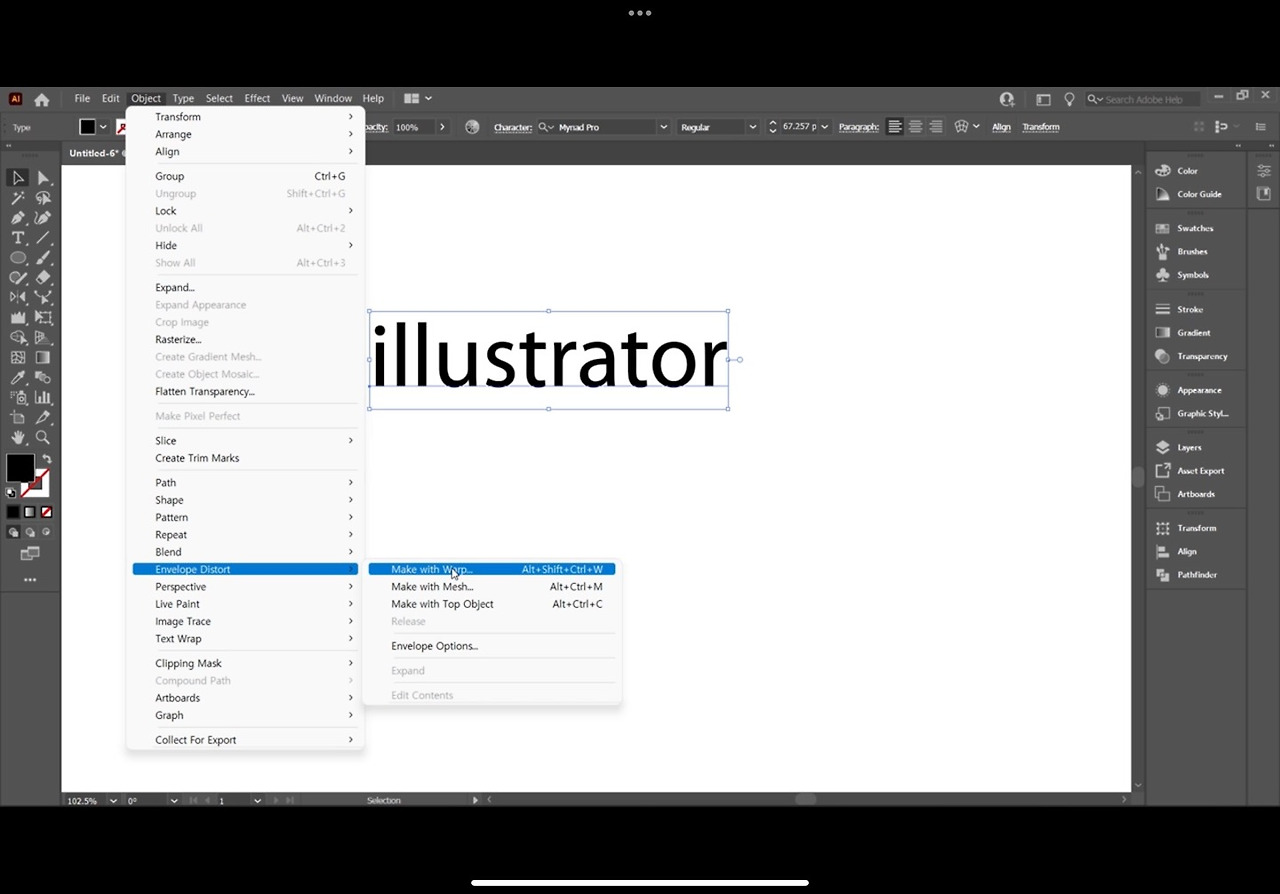This screenshot has width=1280, height=894.
Task: Open the Color Guide panel
Action: pyautogui.click(x=1199, y=195)
